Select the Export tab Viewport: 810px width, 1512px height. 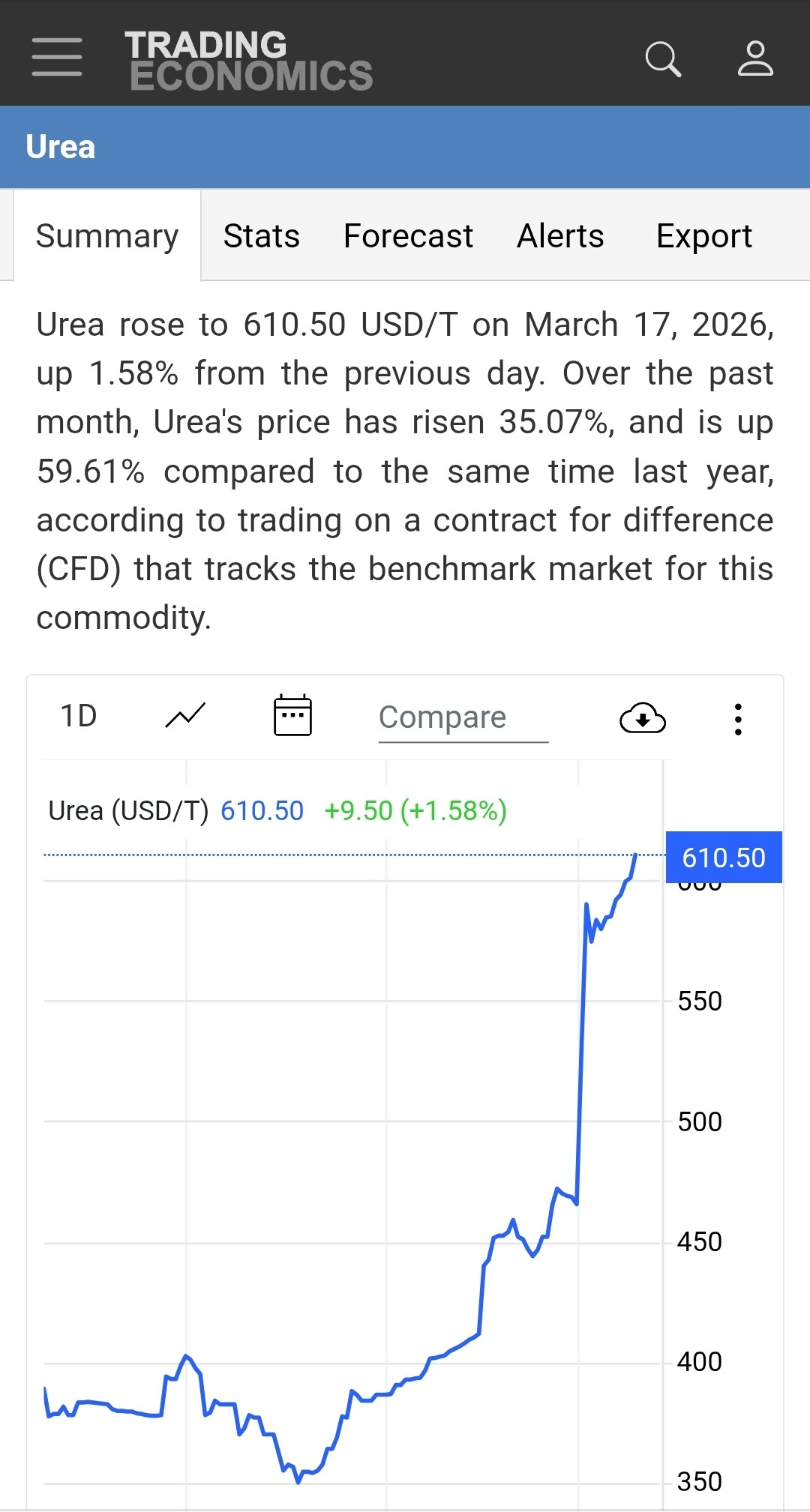point(703,236)
